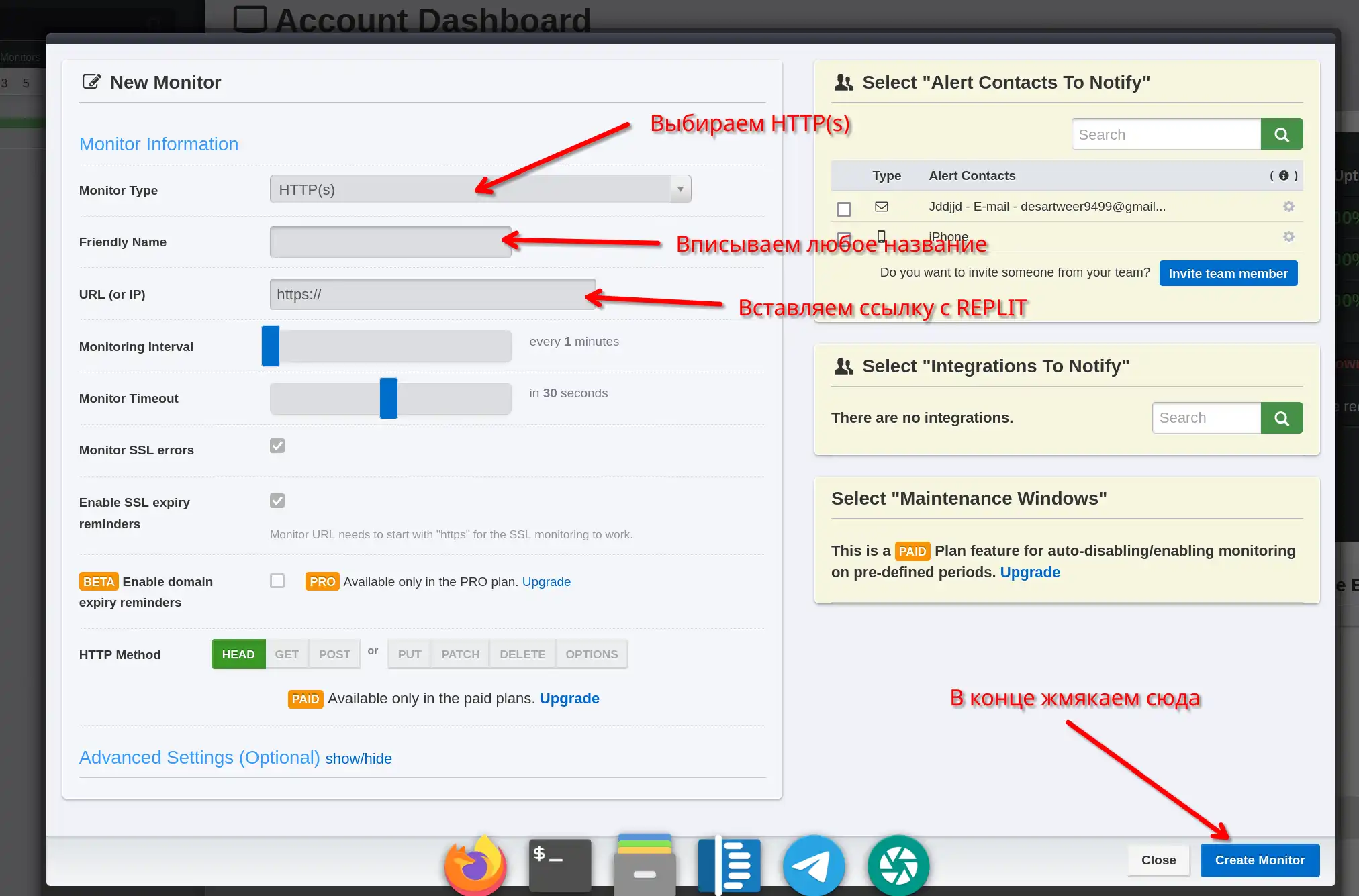Screen dimensions: 1359x896
Task: Drag the Monitoring Interval slider
Action: [269, 346]
